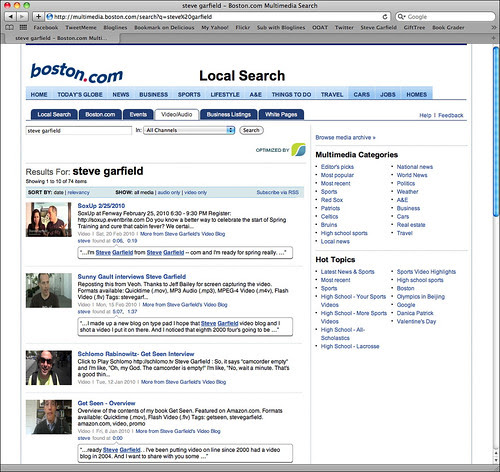
Task: Click the Help link
Action: click(425, 115)
